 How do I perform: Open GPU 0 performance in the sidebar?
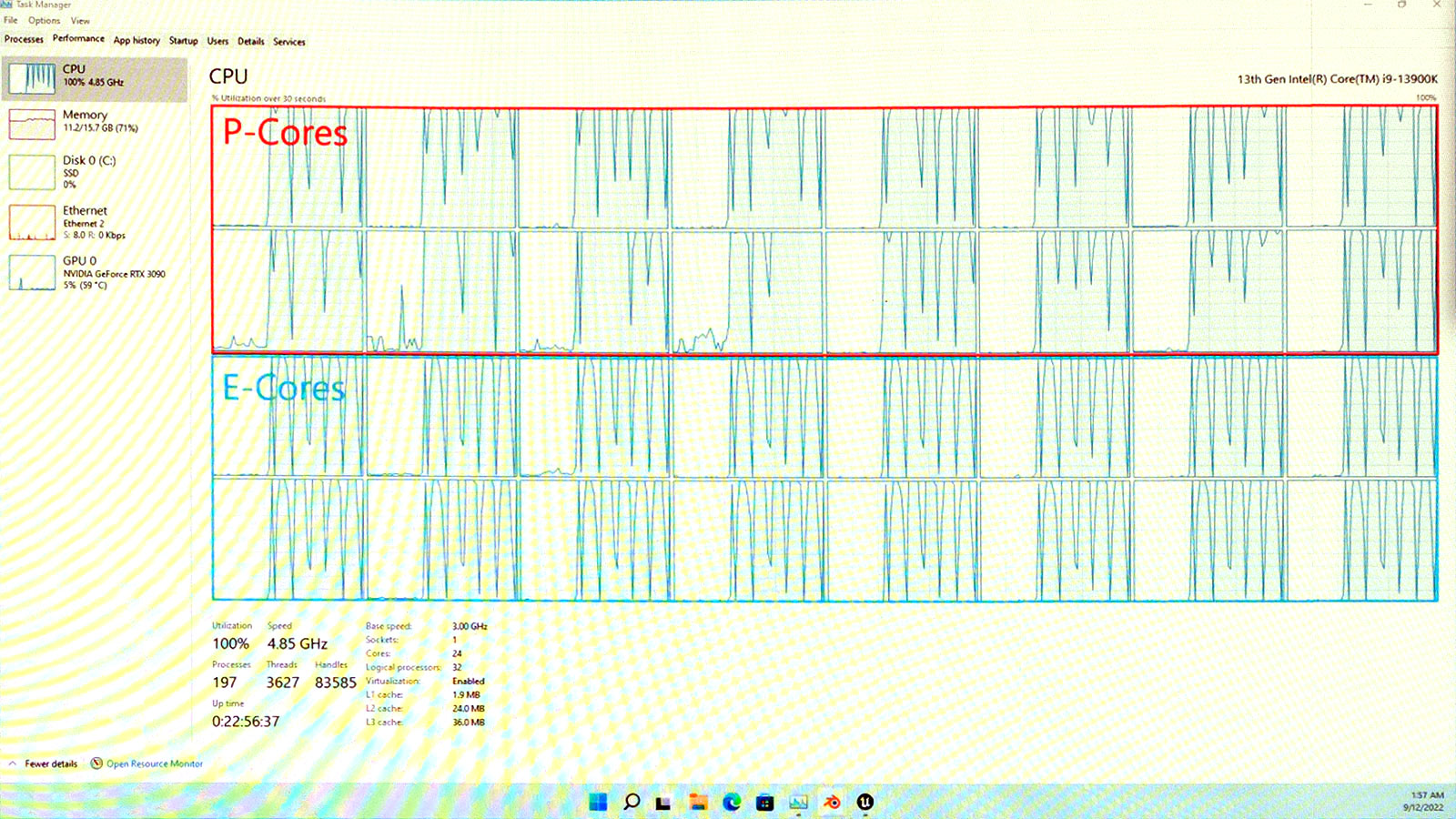pyautogui.click(x=96, y=272)
